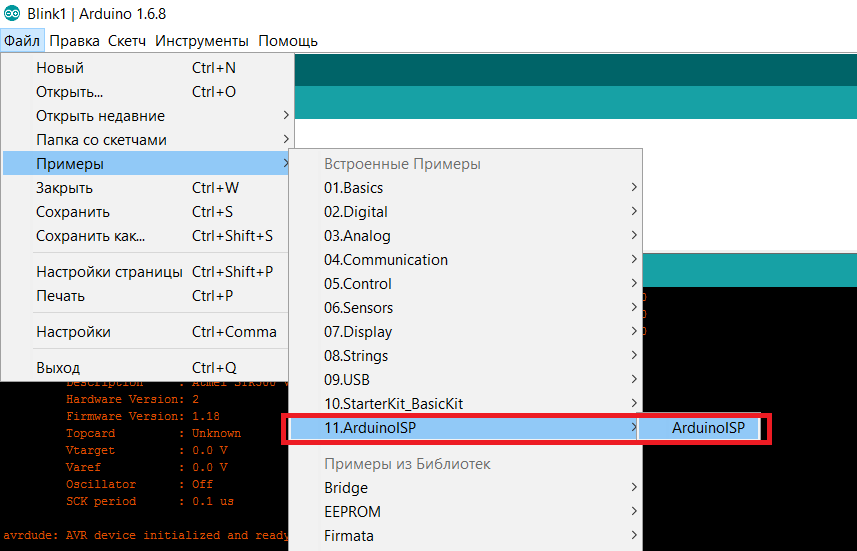Choose Сохранить menu entry
This screenshot has width=857, height=551.
click(147, 212)
